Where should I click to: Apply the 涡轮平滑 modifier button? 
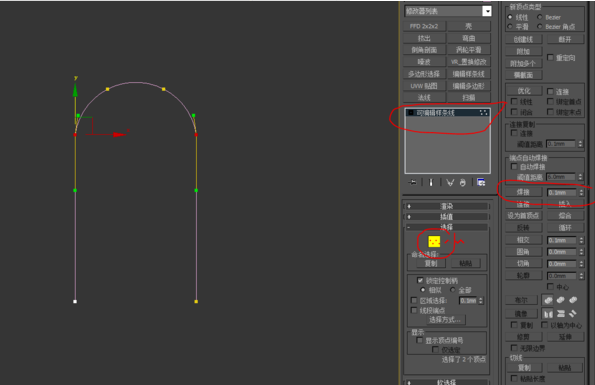[469, 50]
